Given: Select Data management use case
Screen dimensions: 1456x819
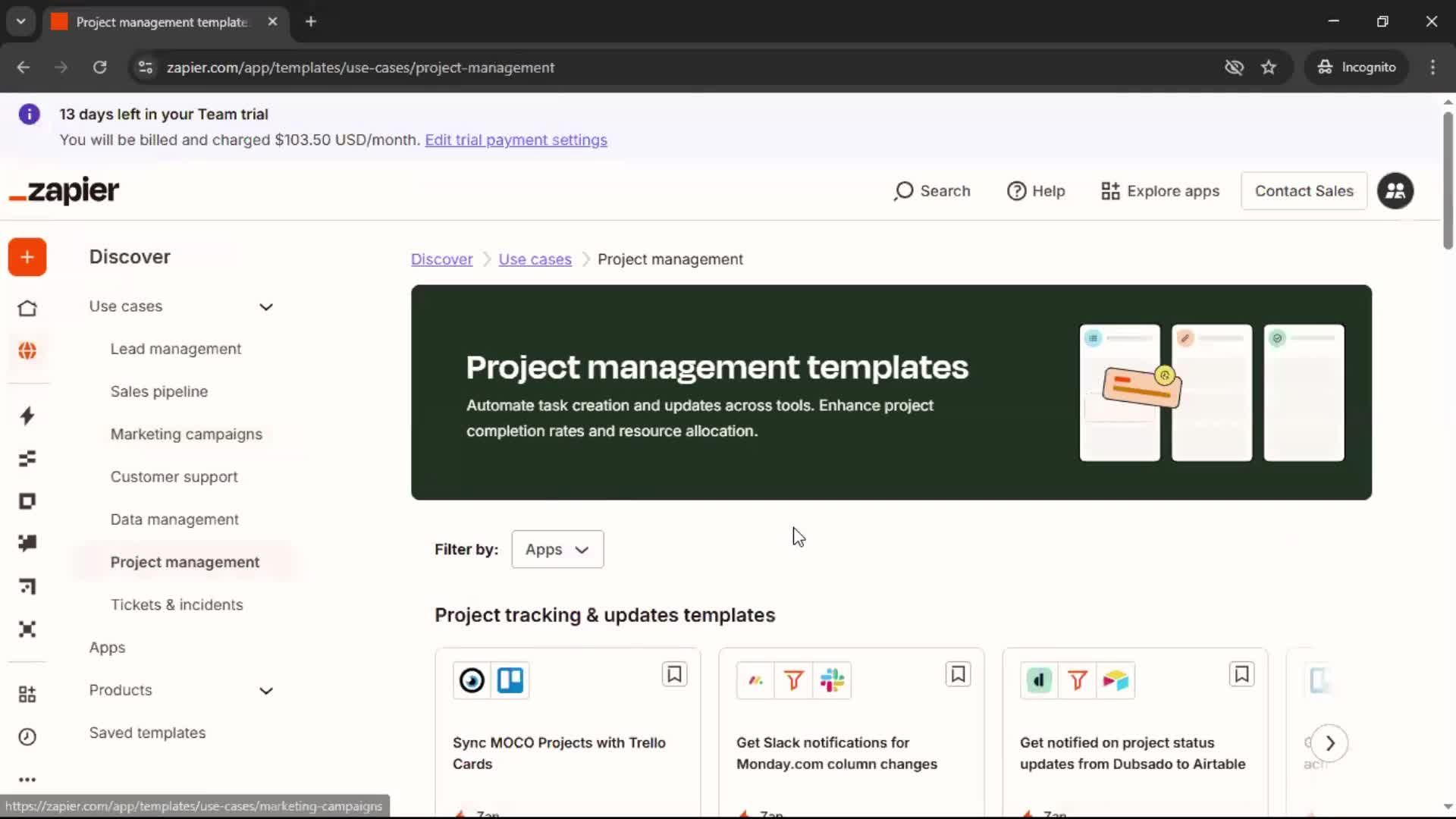Looking at the screenshot, I should click(174, 519).
